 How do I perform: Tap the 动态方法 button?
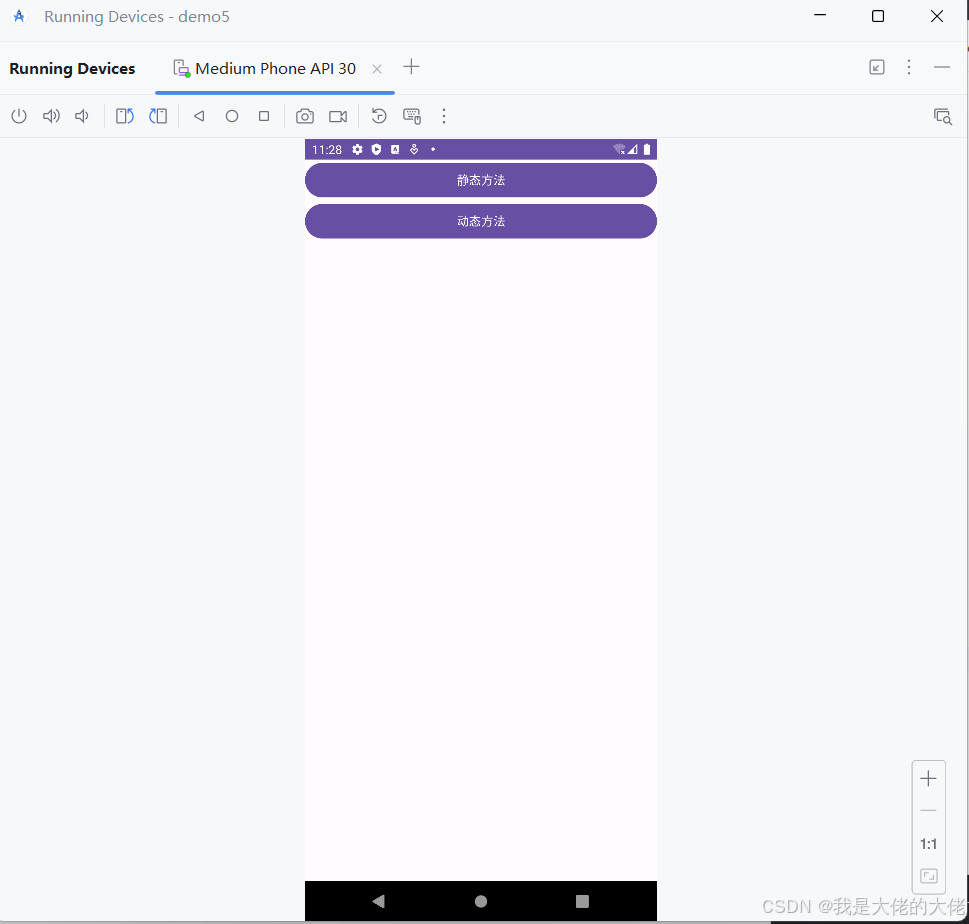tap(481, 221)
